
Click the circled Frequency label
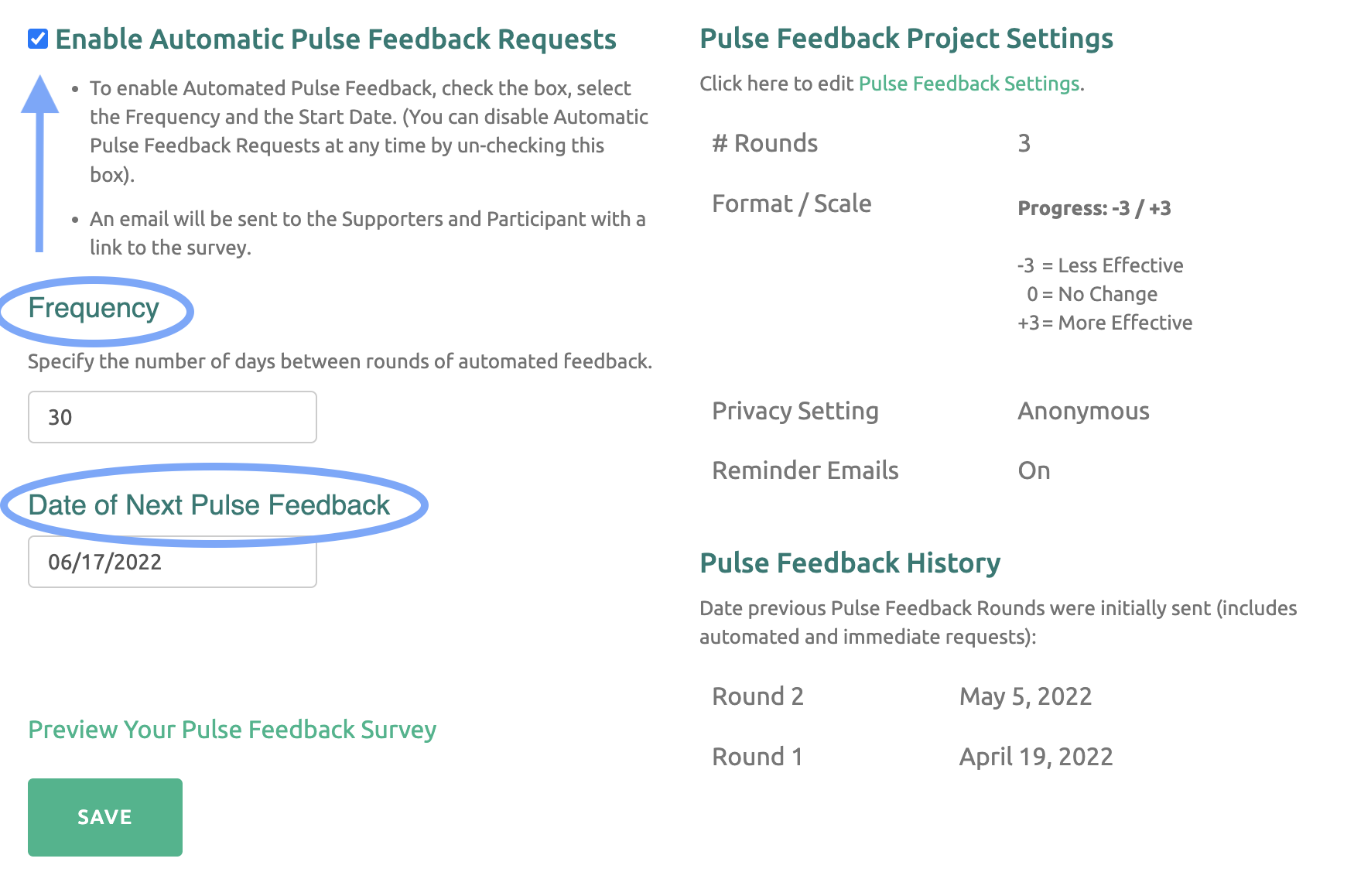tap(94, 308)
